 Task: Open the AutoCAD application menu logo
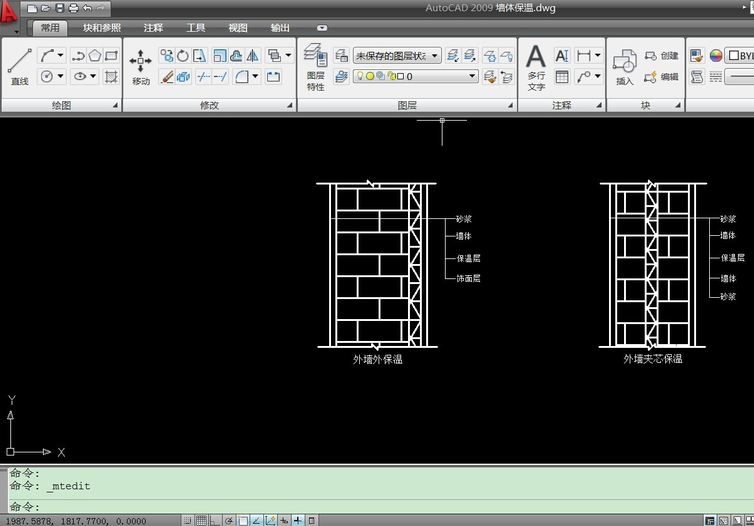pyautogui.click(x=9, y=13)
